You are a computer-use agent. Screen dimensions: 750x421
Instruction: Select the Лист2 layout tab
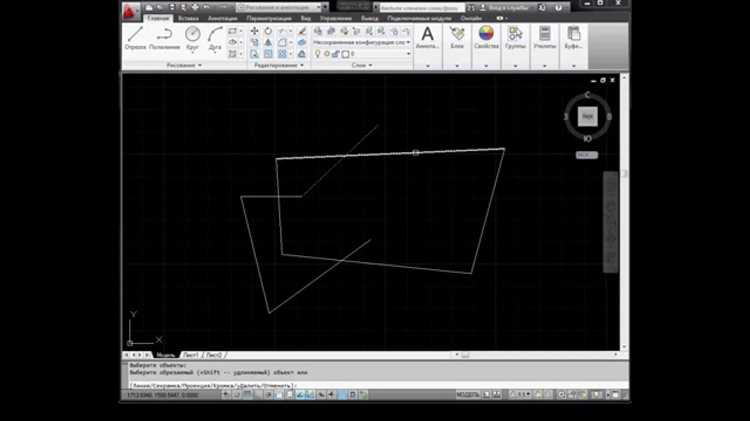(x=214, y=355)
